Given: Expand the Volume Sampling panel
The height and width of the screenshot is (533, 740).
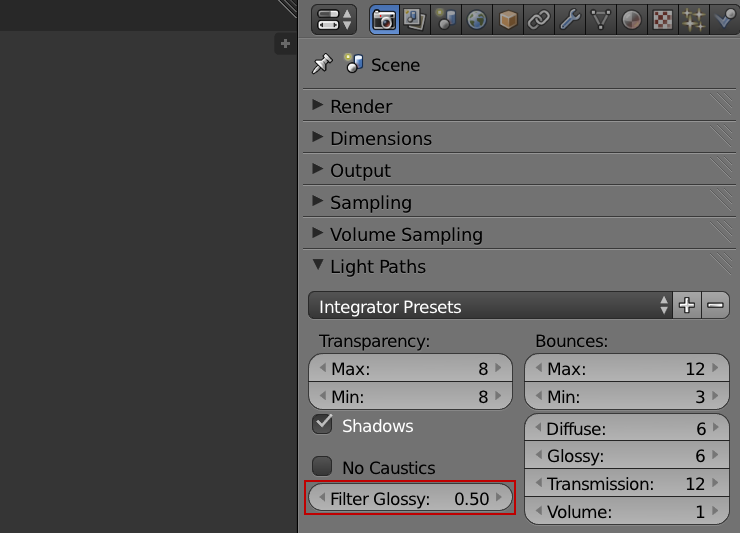Looking at the screenshot, I should 317,233.
